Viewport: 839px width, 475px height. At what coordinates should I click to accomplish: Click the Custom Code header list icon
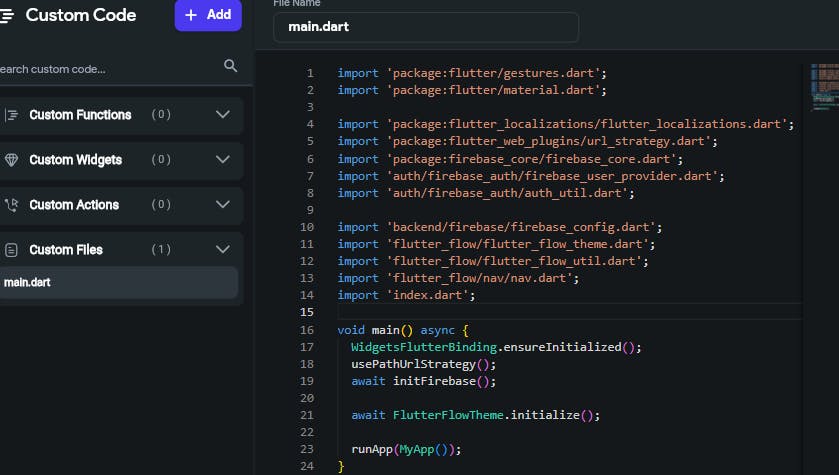pyautogui.click(x=6, y=15)
